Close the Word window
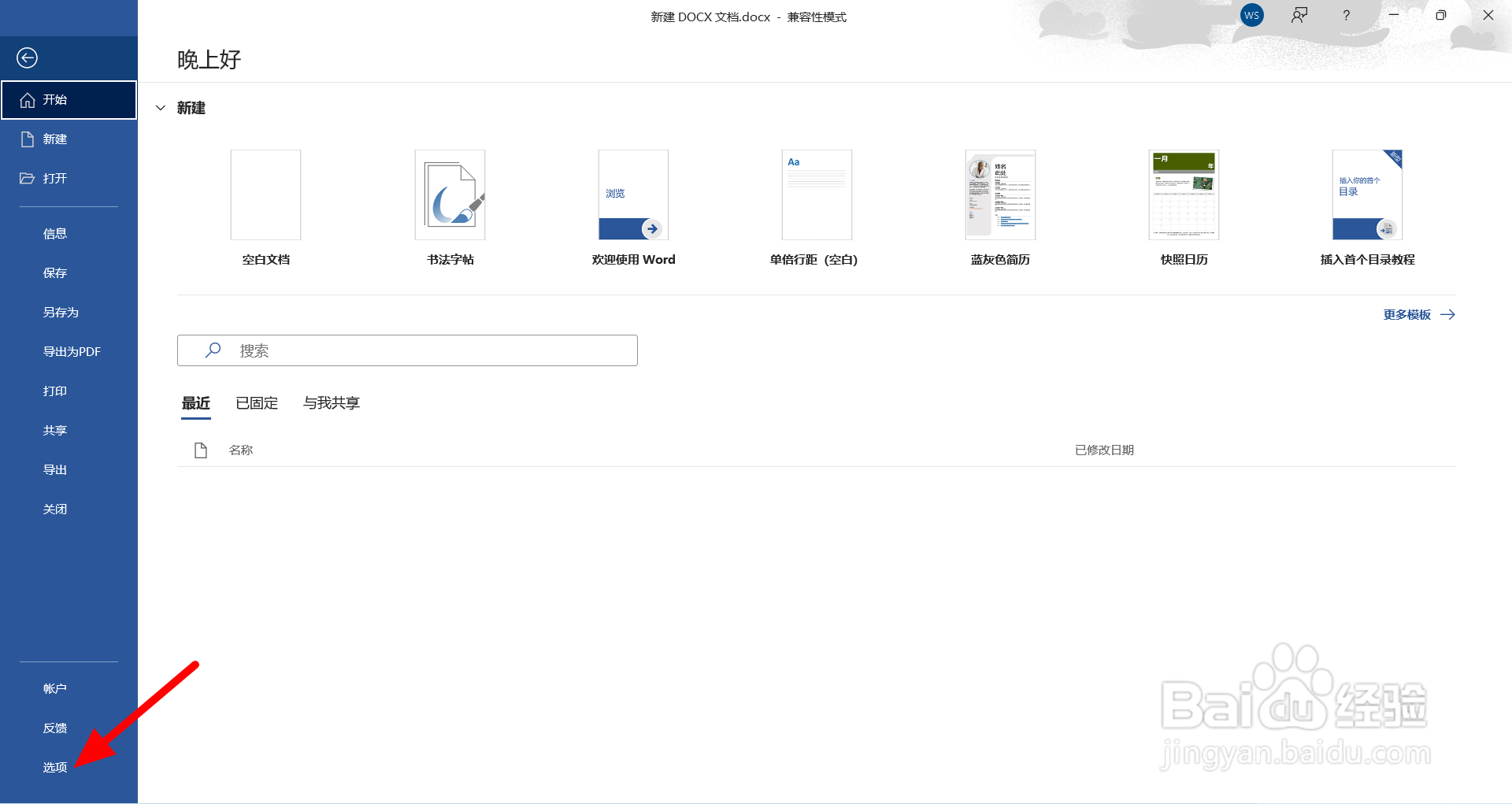Viewport: 1512px width, 804px height. [x=1488, y=16]
